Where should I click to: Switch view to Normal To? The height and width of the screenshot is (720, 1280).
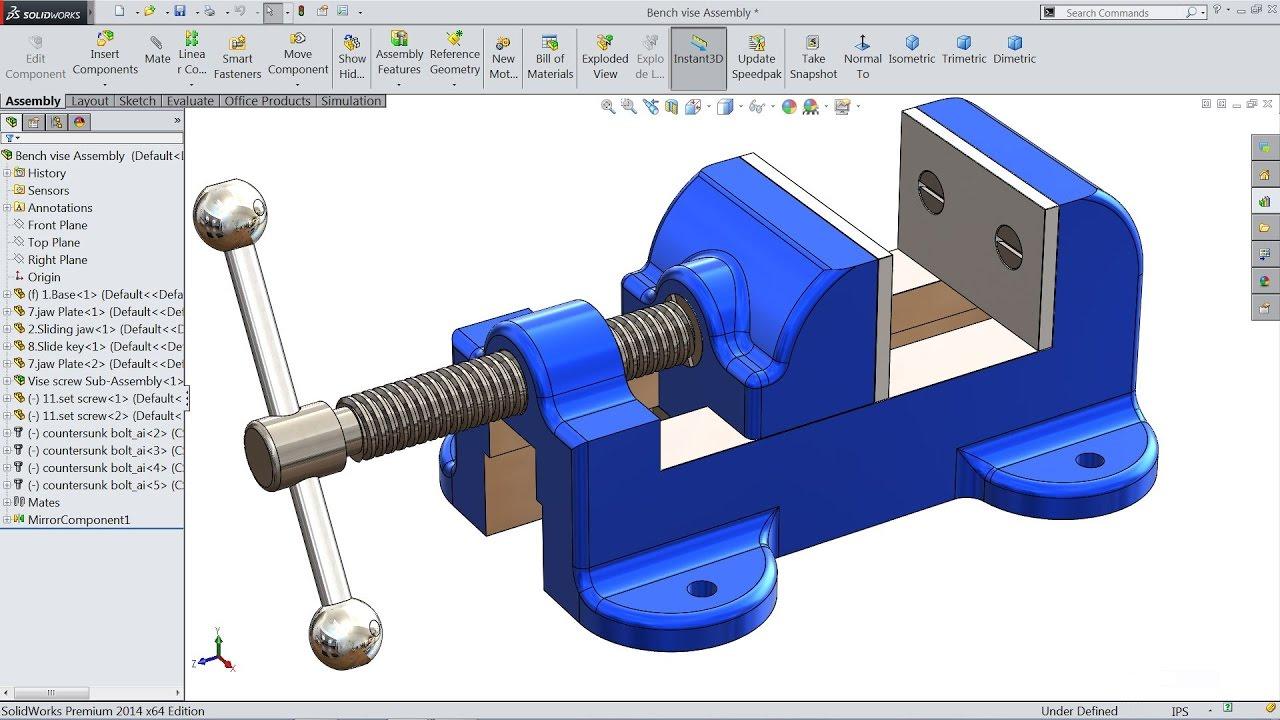[863, 58]
